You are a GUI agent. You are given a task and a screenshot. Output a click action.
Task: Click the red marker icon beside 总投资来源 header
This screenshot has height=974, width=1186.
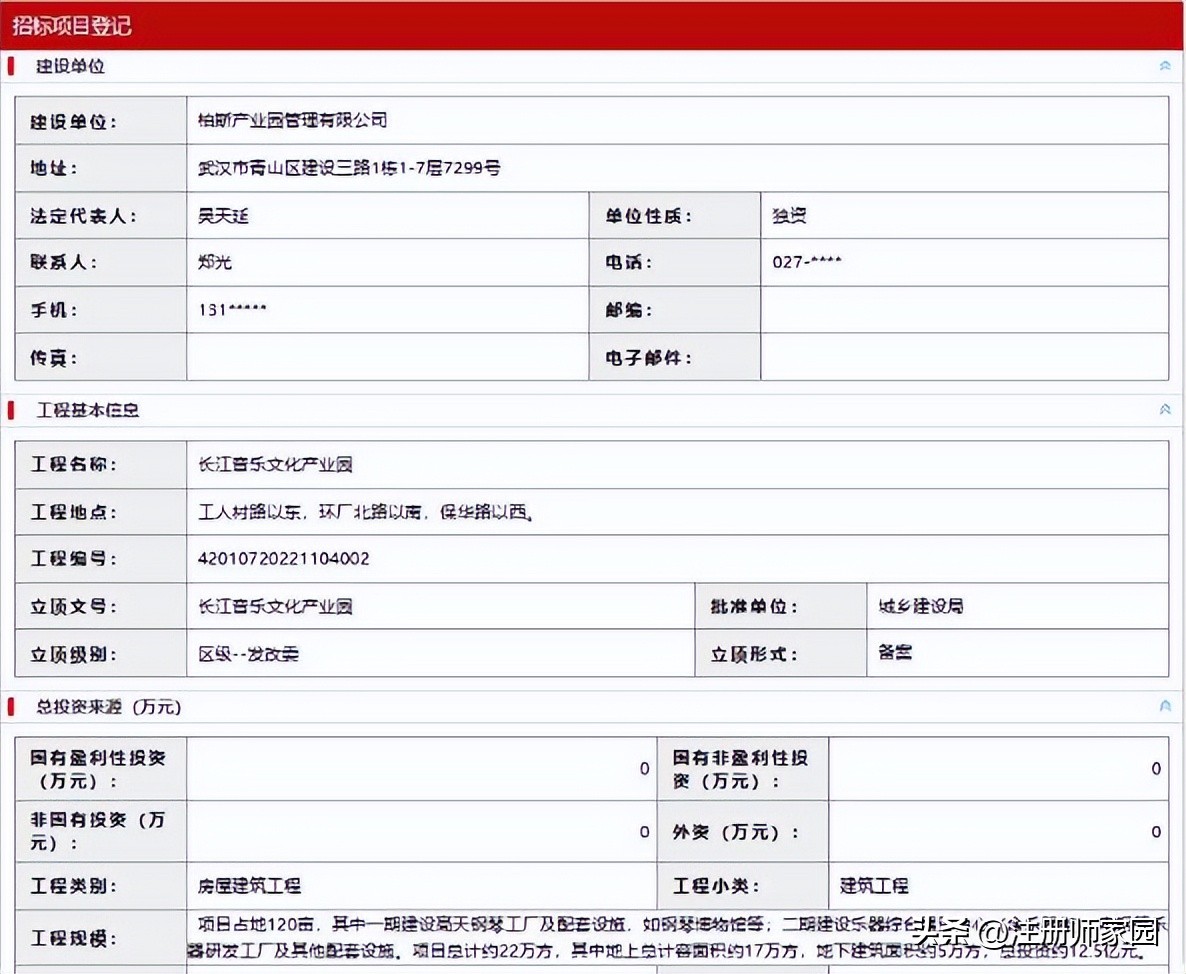click(x=11, y=706)
